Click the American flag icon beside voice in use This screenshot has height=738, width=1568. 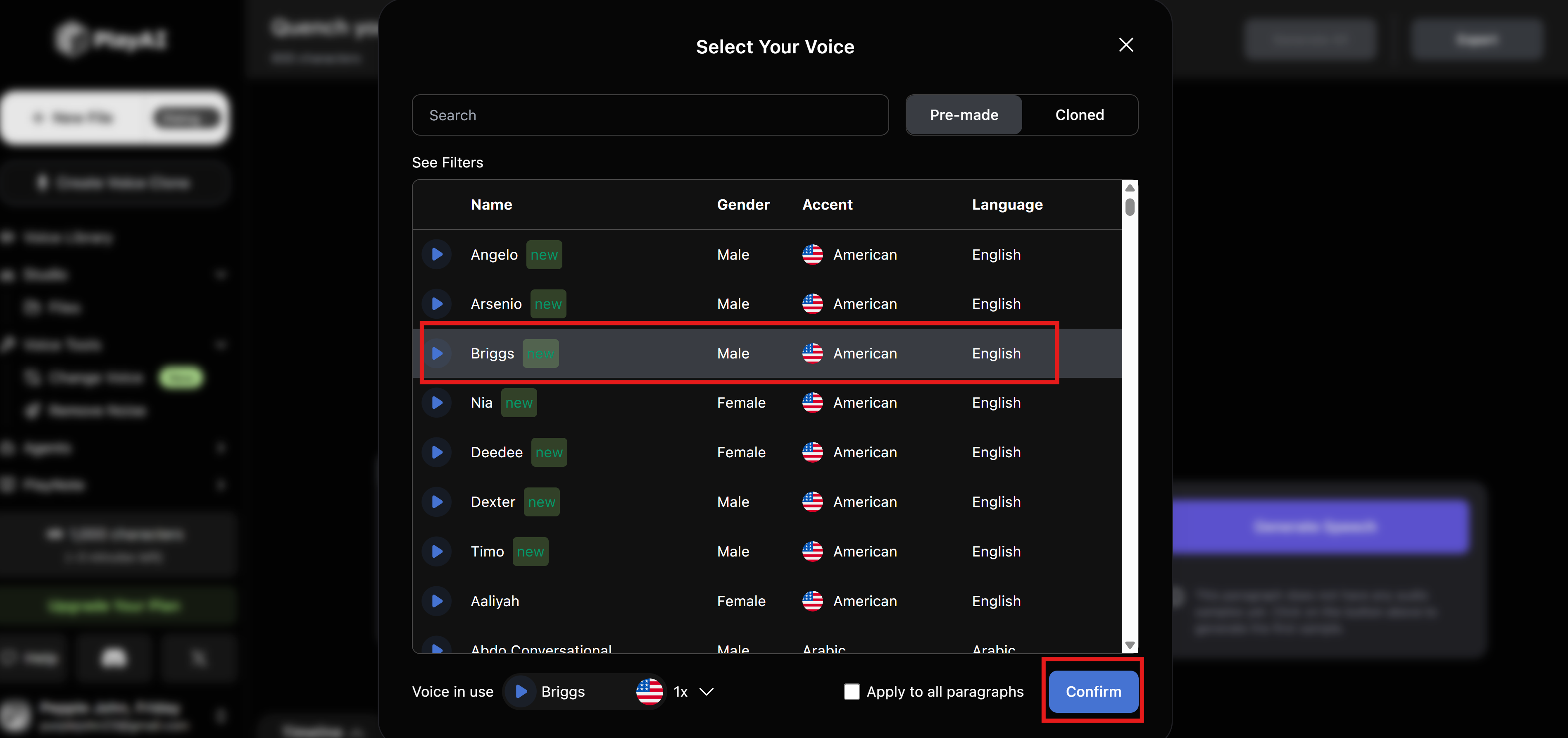(650, 692)
